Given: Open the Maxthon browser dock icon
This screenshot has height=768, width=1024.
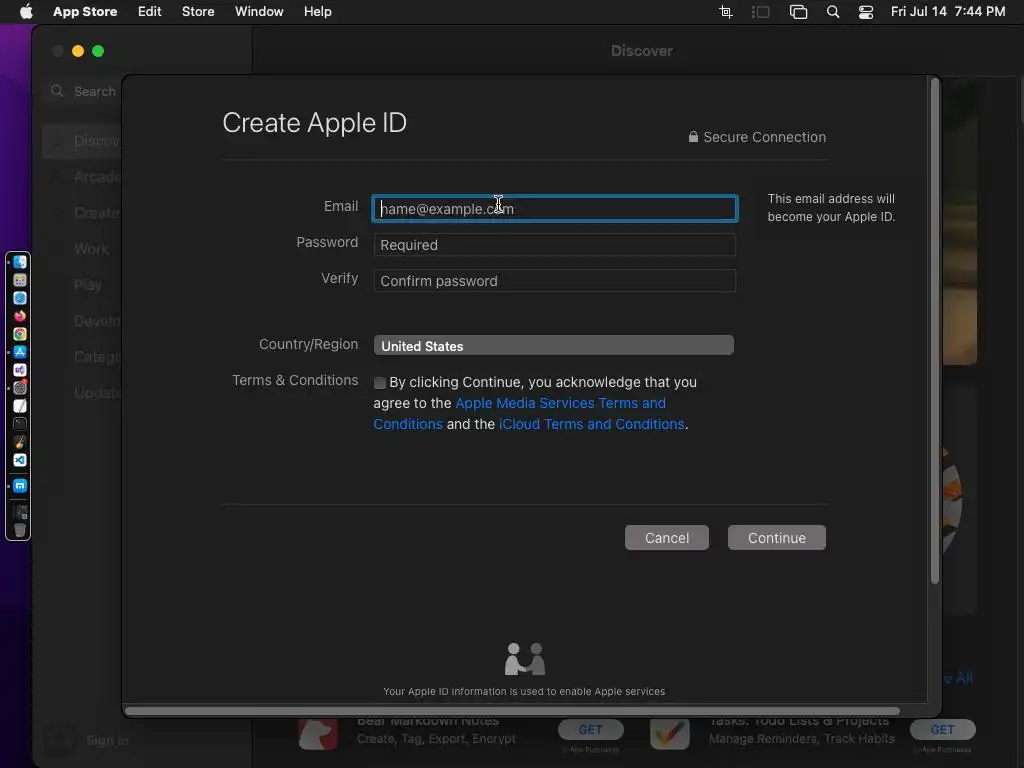Looking at the screenshot, I should tap(20, 486).
